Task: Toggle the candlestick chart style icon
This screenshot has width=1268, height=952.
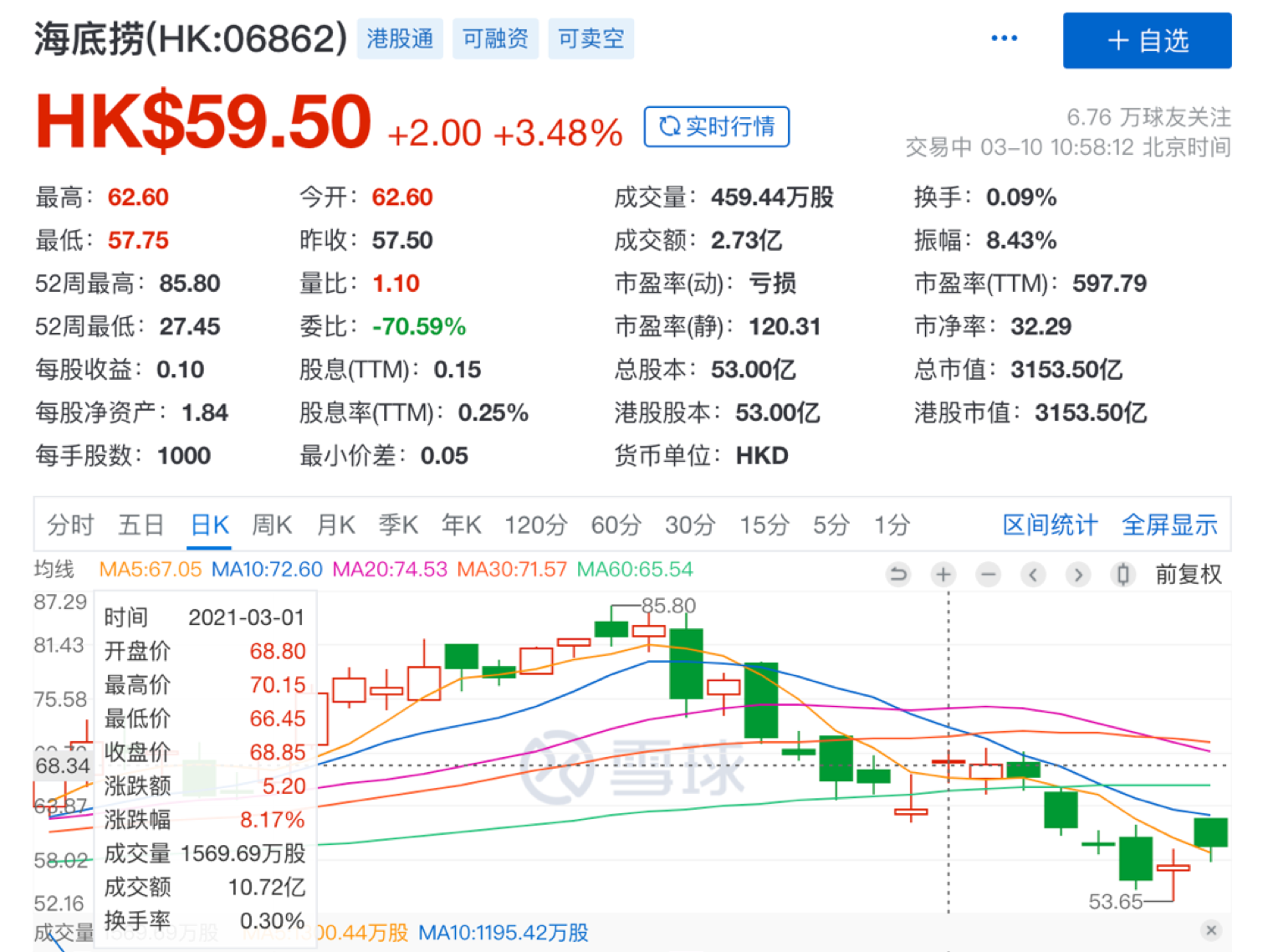Action: click(1123, 575)
